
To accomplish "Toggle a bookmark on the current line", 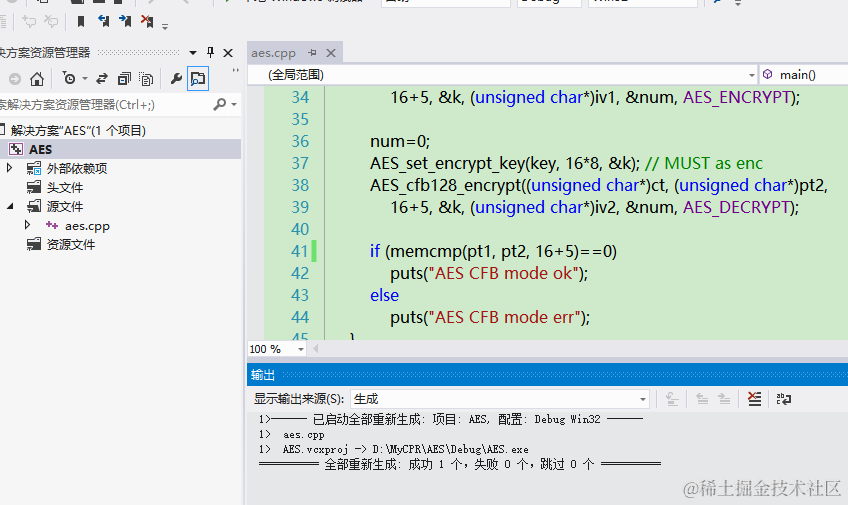I will pos(81,21).
